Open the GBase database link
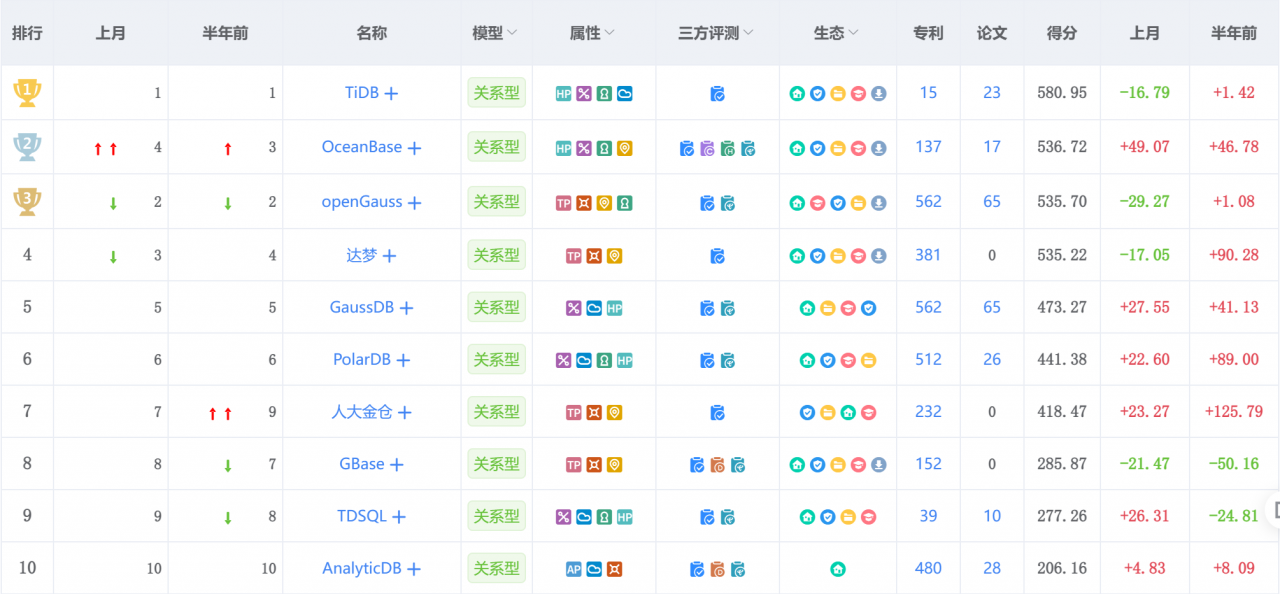Screen dimensions: 1280x594 (x=362, y=464)
